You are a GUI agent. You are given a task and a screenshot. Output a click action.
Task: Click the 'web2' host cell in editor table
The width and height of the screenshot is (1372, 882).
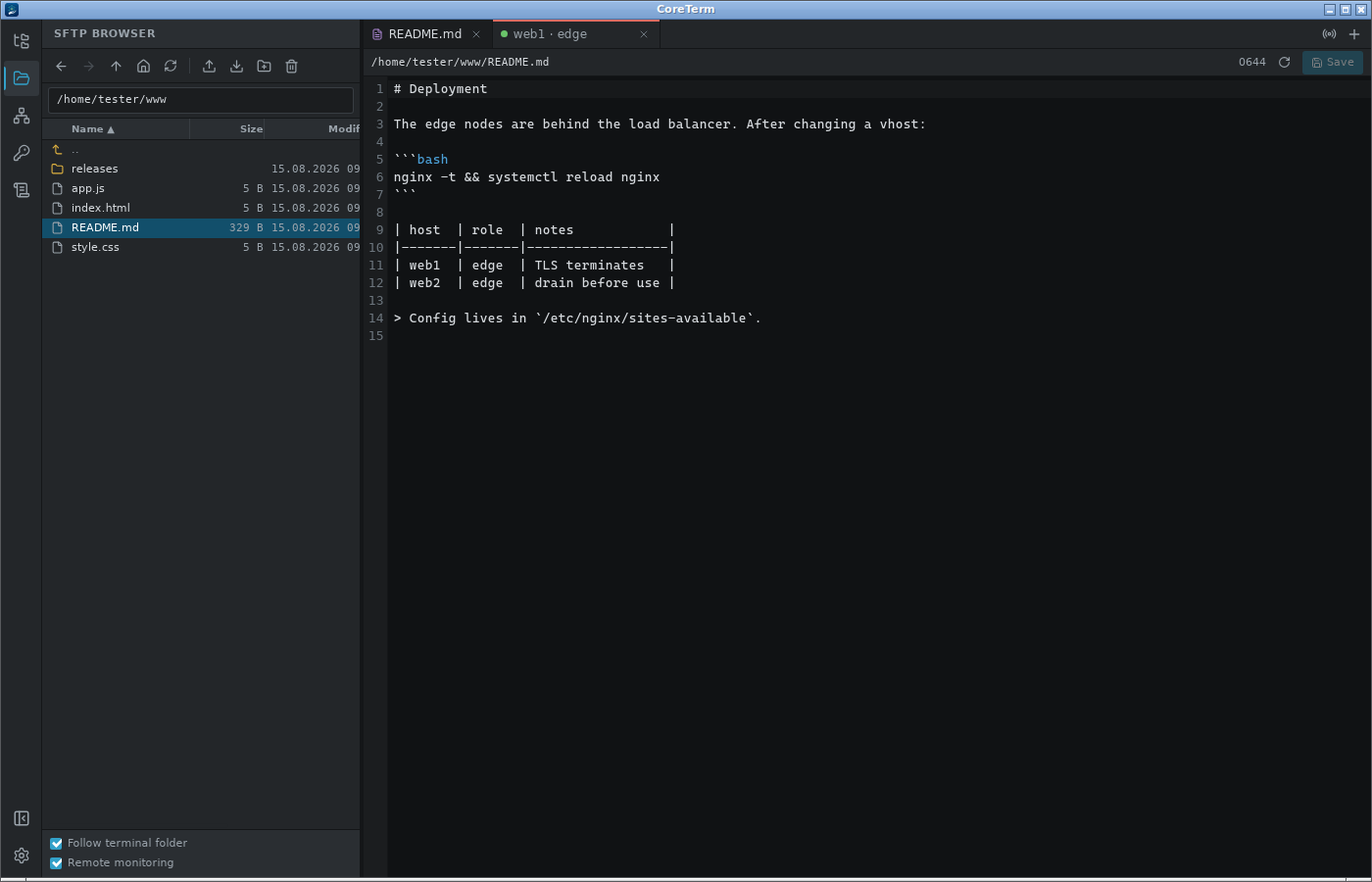tap(424, 283)
